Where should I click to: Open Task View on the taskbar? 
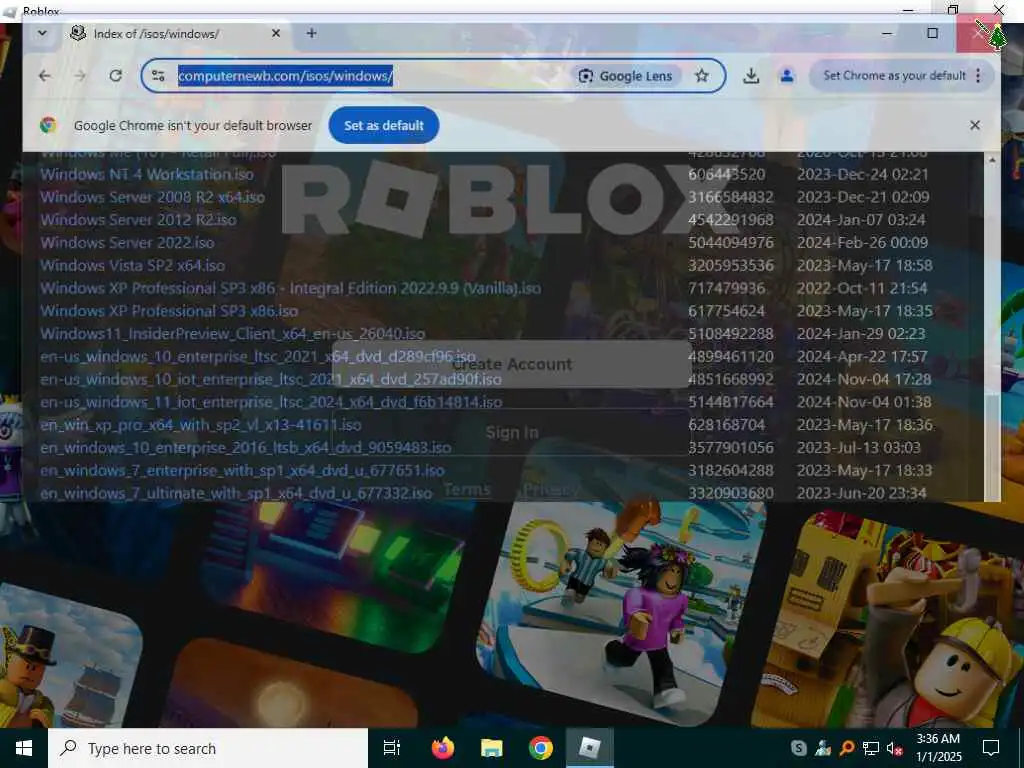[392, 748]
